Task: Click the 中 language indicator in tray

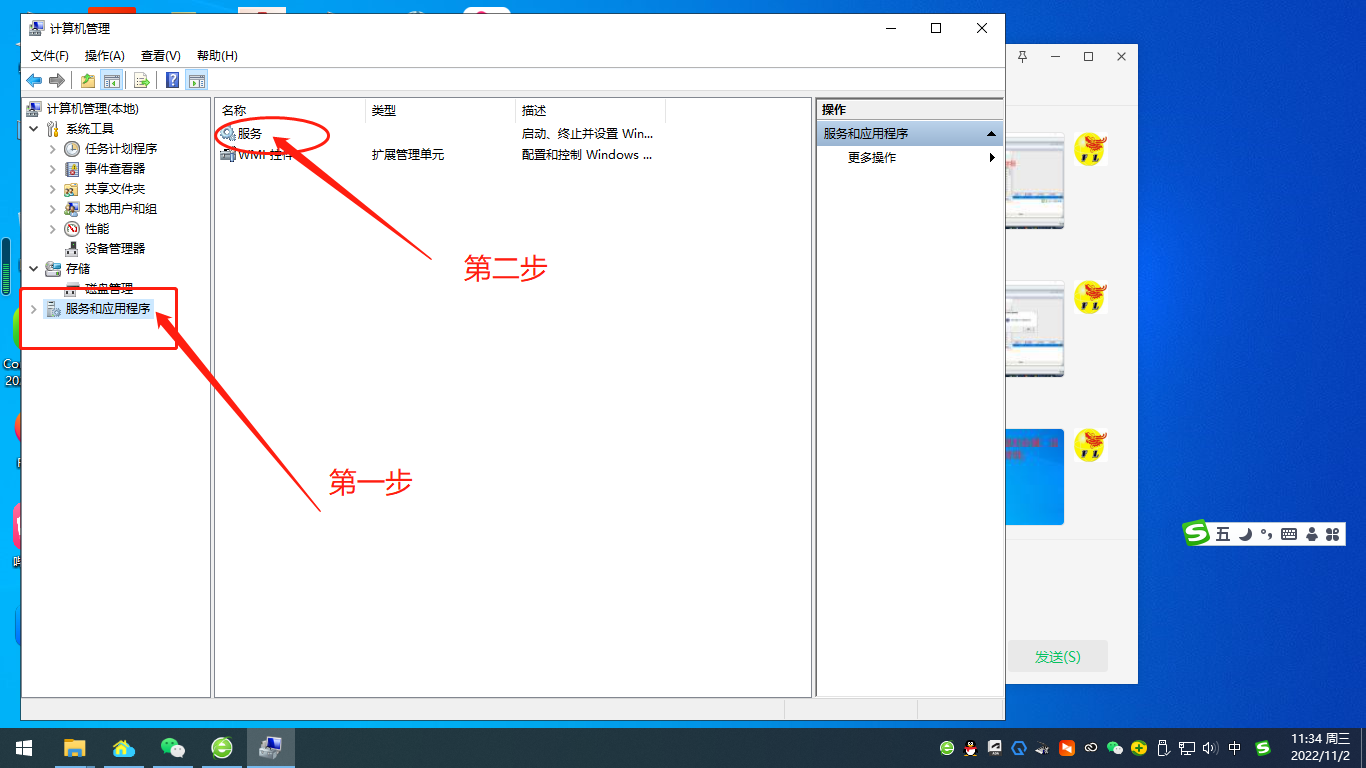Action: click(x=1235, y=748)
